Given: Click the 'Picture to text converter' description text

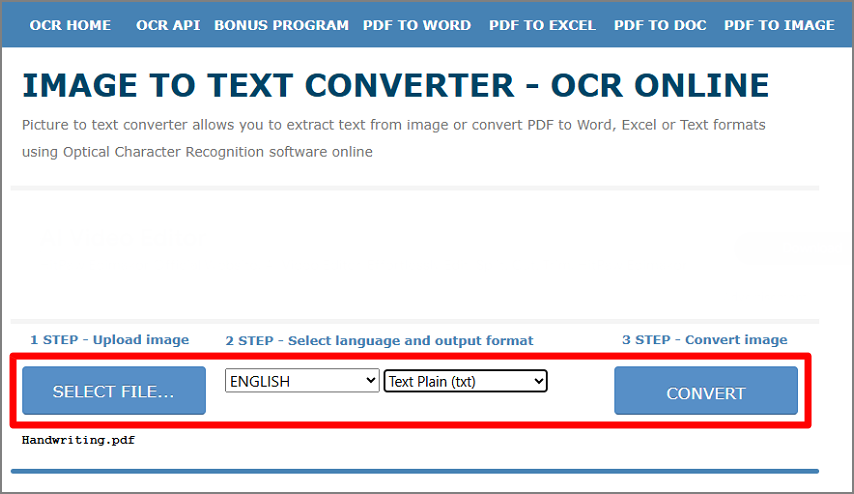Looking at the screenshot, I should (x=393, y=138).
